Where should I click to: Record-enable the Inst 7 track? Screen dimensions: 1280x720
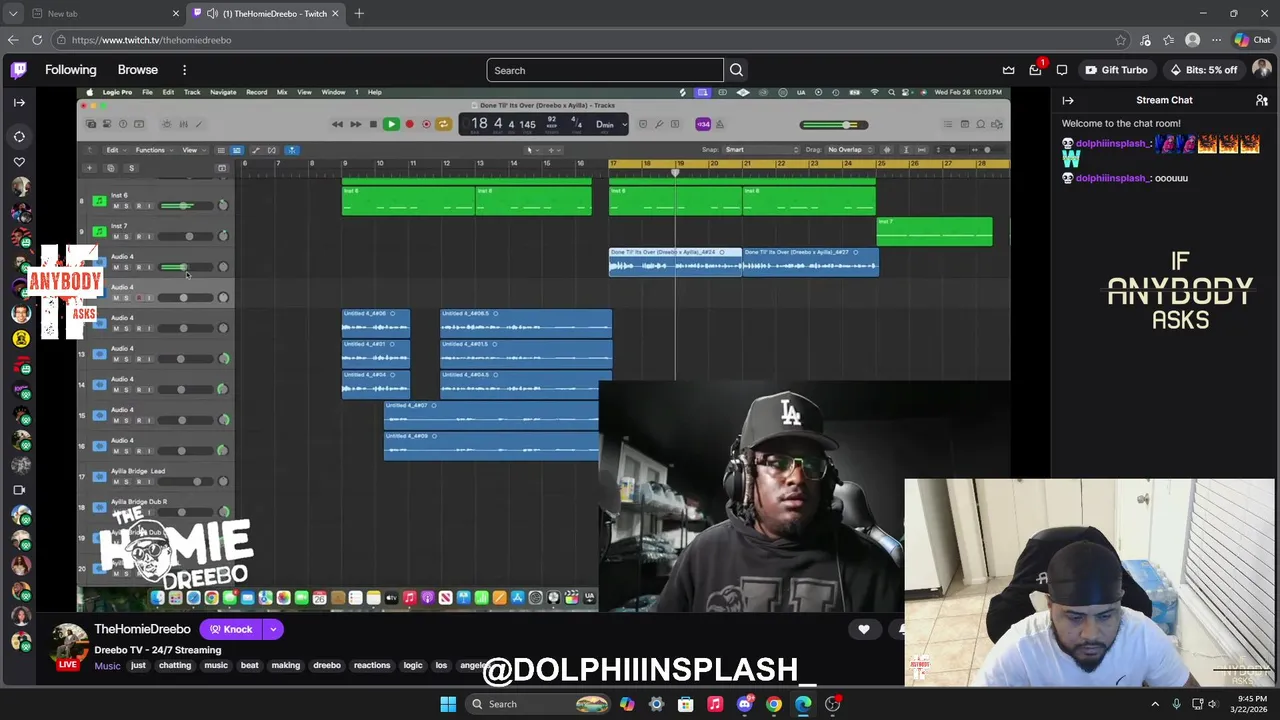pyautogui.click(x=138, y=236)
